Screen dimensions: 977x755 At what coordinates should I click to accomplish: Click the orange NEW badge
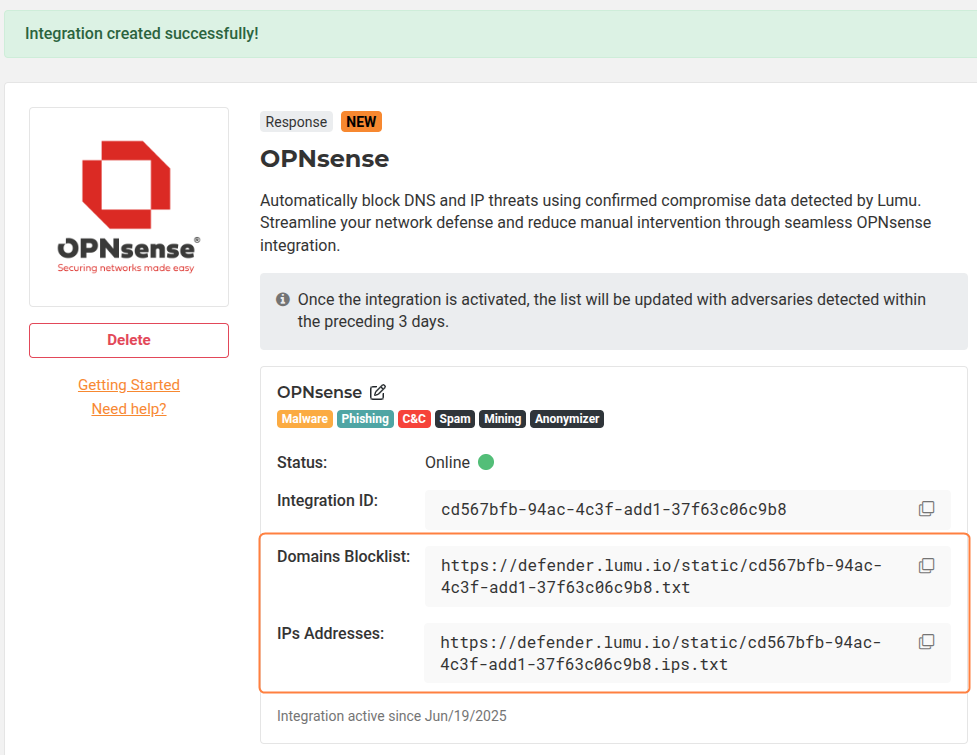(x=361, y=122)
